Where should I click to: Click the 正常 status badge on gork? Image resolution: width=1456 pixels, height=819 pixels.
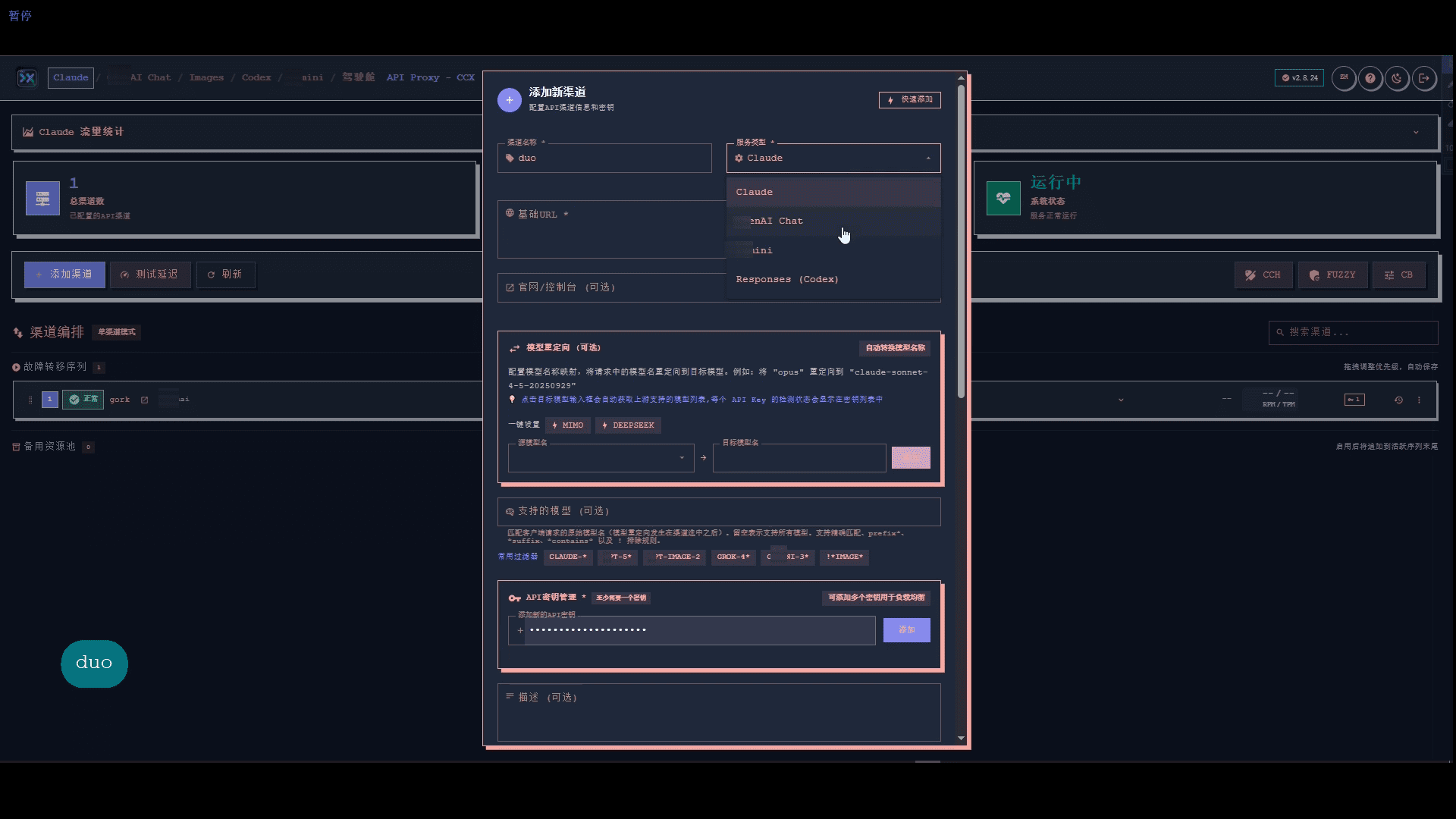[83, 400]
